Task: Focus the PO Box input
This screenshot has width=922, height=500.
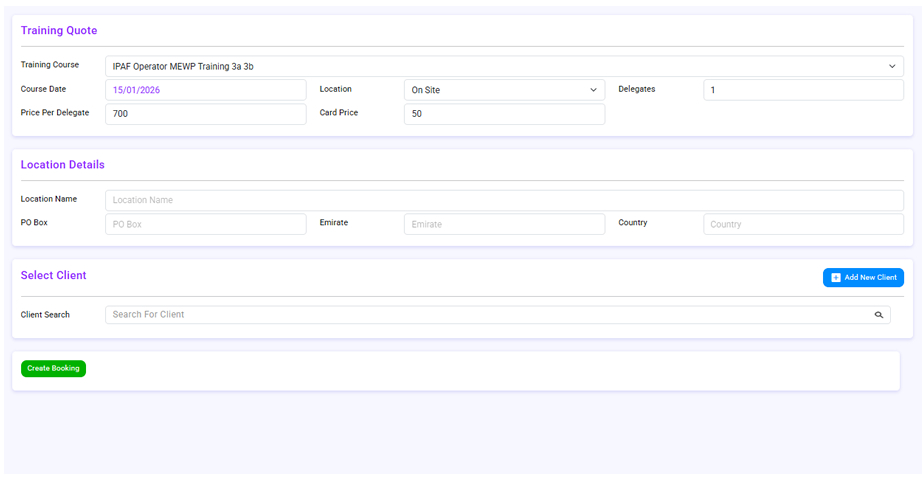Action: pos(205,224)
